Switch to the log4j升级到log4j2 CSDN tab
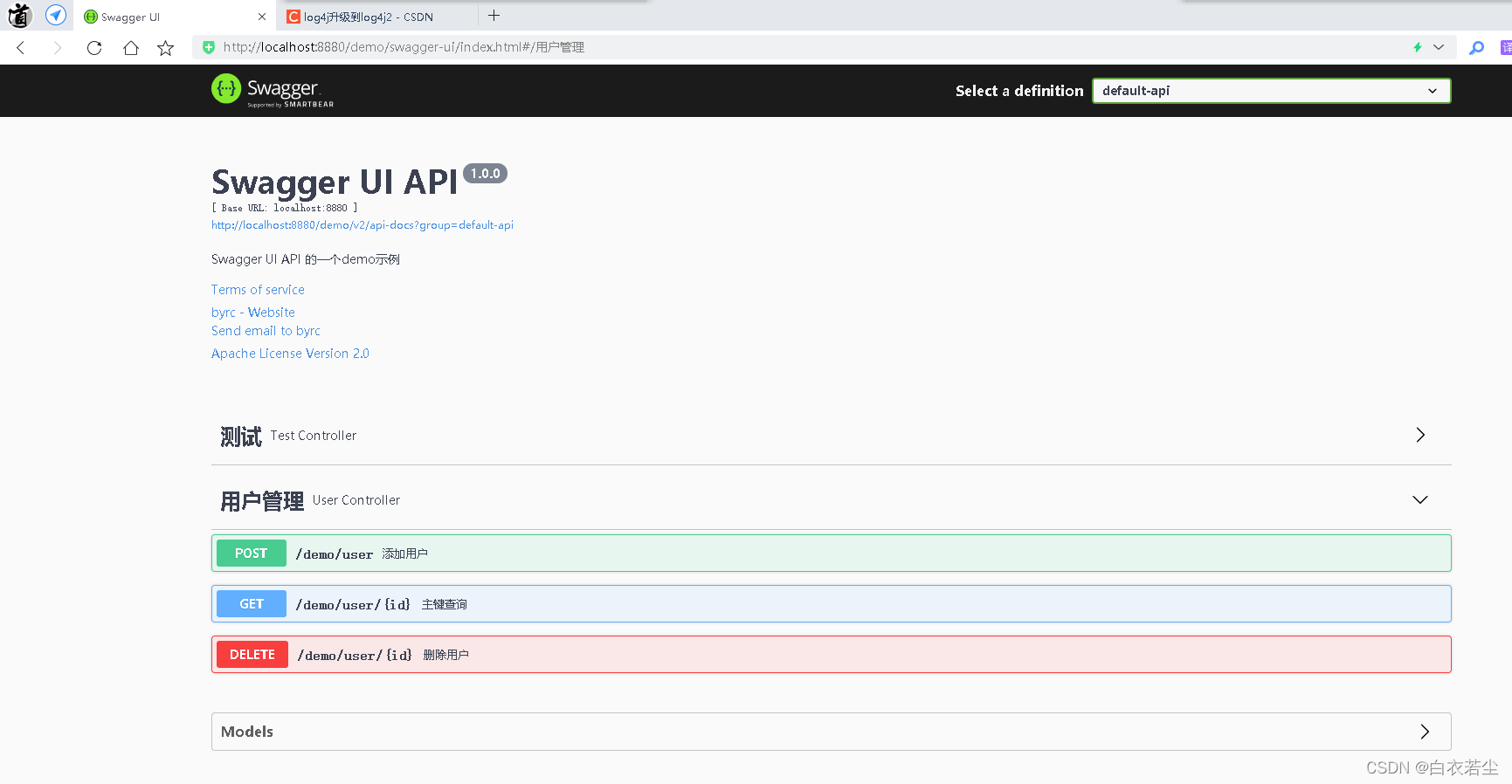Image resolution: width=1512 pixels, height=784 pixels. pos(377,17)
